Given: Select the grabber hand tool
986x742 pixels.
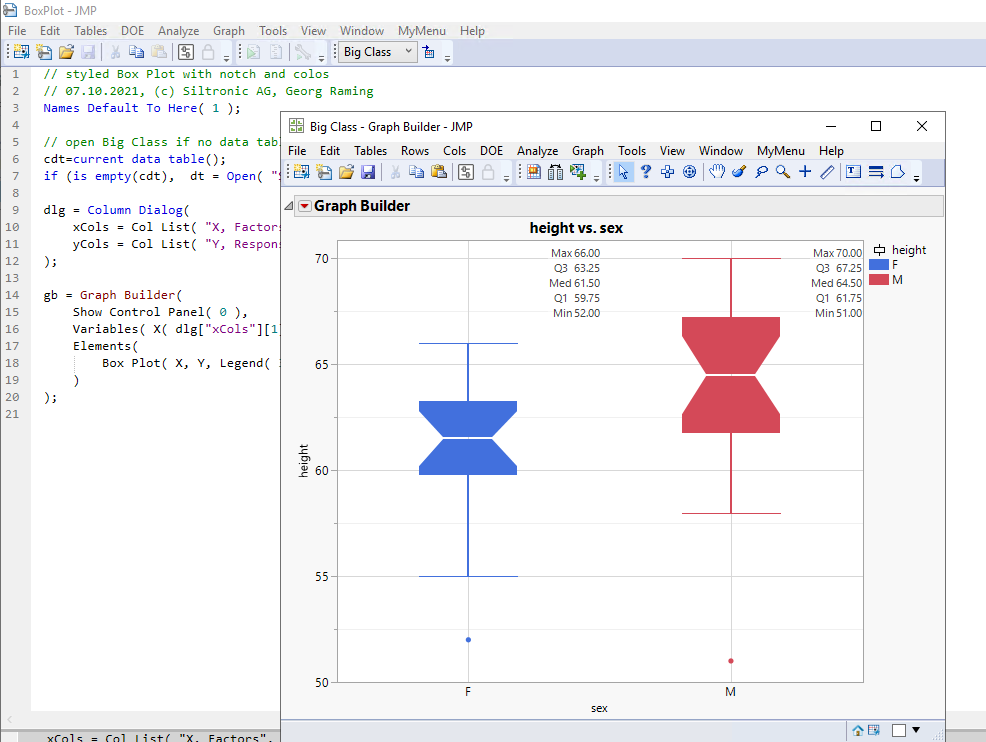Looking at the screenshot, I should coord(716,171).
